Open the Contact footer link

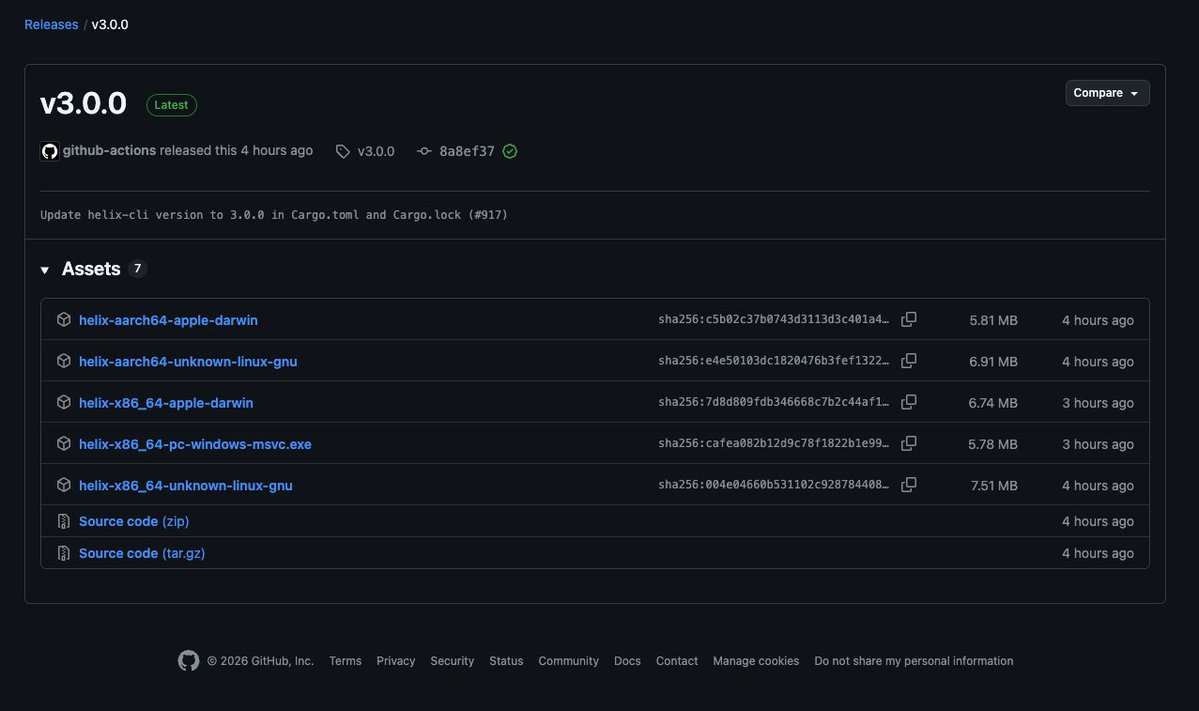[x=677, y=661]
